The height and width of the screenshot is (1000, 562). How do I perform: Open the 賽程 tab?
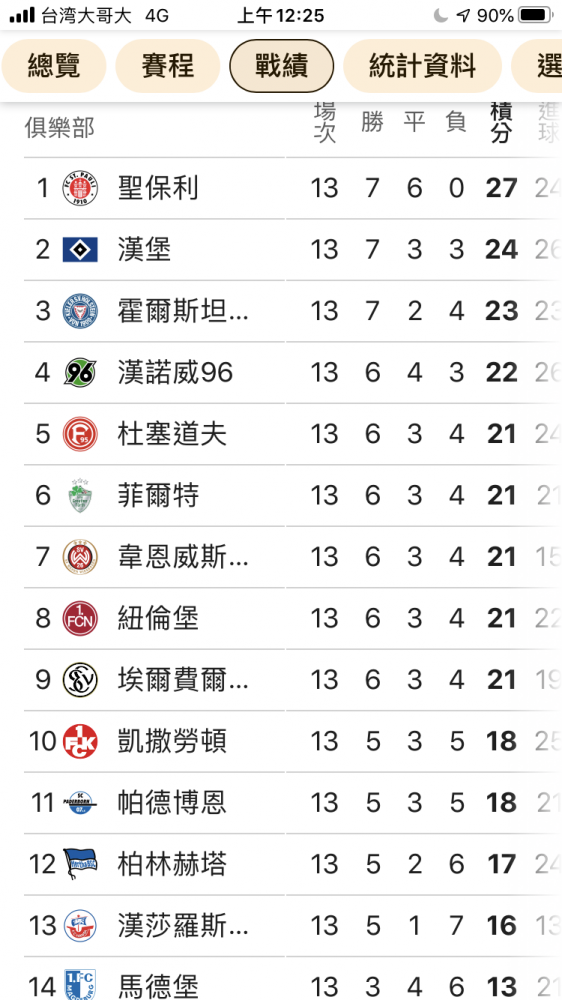(167, 66)
